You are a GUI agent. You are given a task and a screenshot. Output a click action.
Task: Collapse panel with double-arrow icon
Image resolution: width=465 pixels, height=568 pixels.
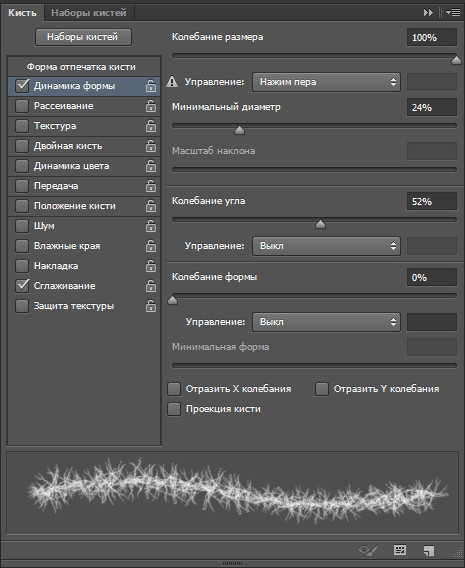coord(428,12)
